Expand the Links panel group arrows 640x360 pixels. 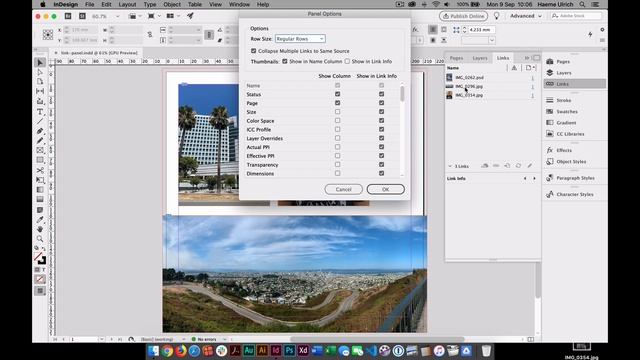pyautogui.click(x=527, y=58)
